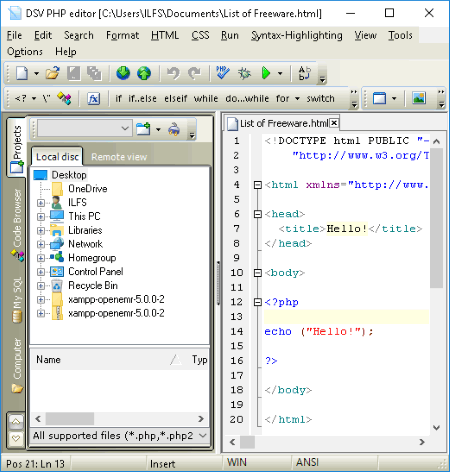Click the PHP syntax check icon
Viewport: 450px width, 472px height.
pyautogui.click(x=222, y=73)
